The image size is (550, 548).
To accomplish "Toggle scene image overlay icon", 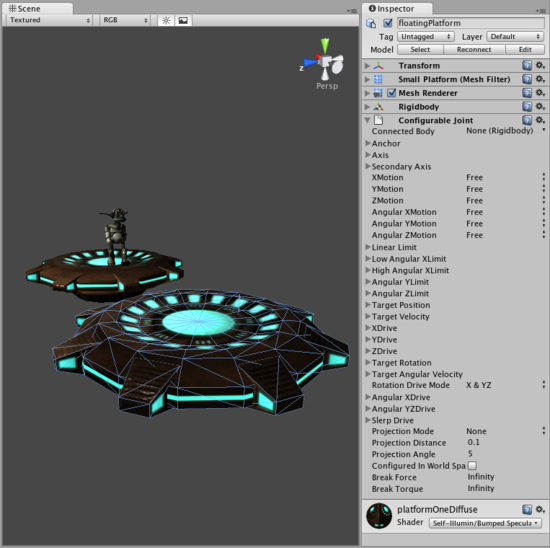I will [183, 20].
